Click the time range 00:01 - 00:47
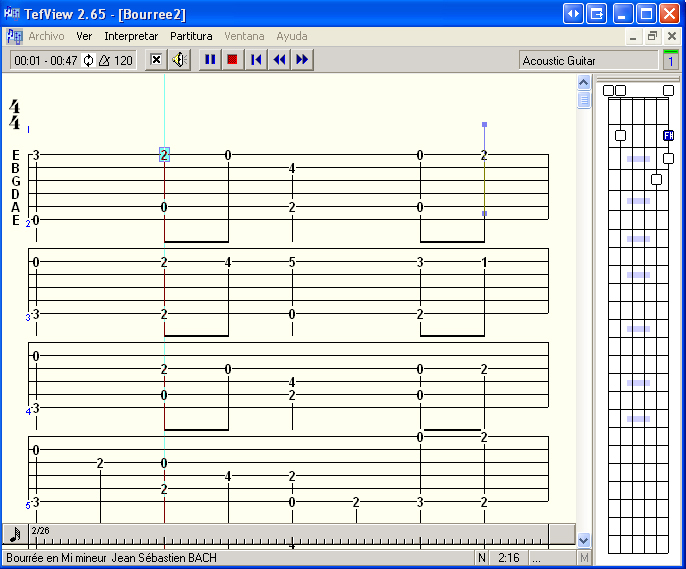Image resolution: width=686 pixels, height=569 pixels. pyautogui.click(x=46, y=60)
